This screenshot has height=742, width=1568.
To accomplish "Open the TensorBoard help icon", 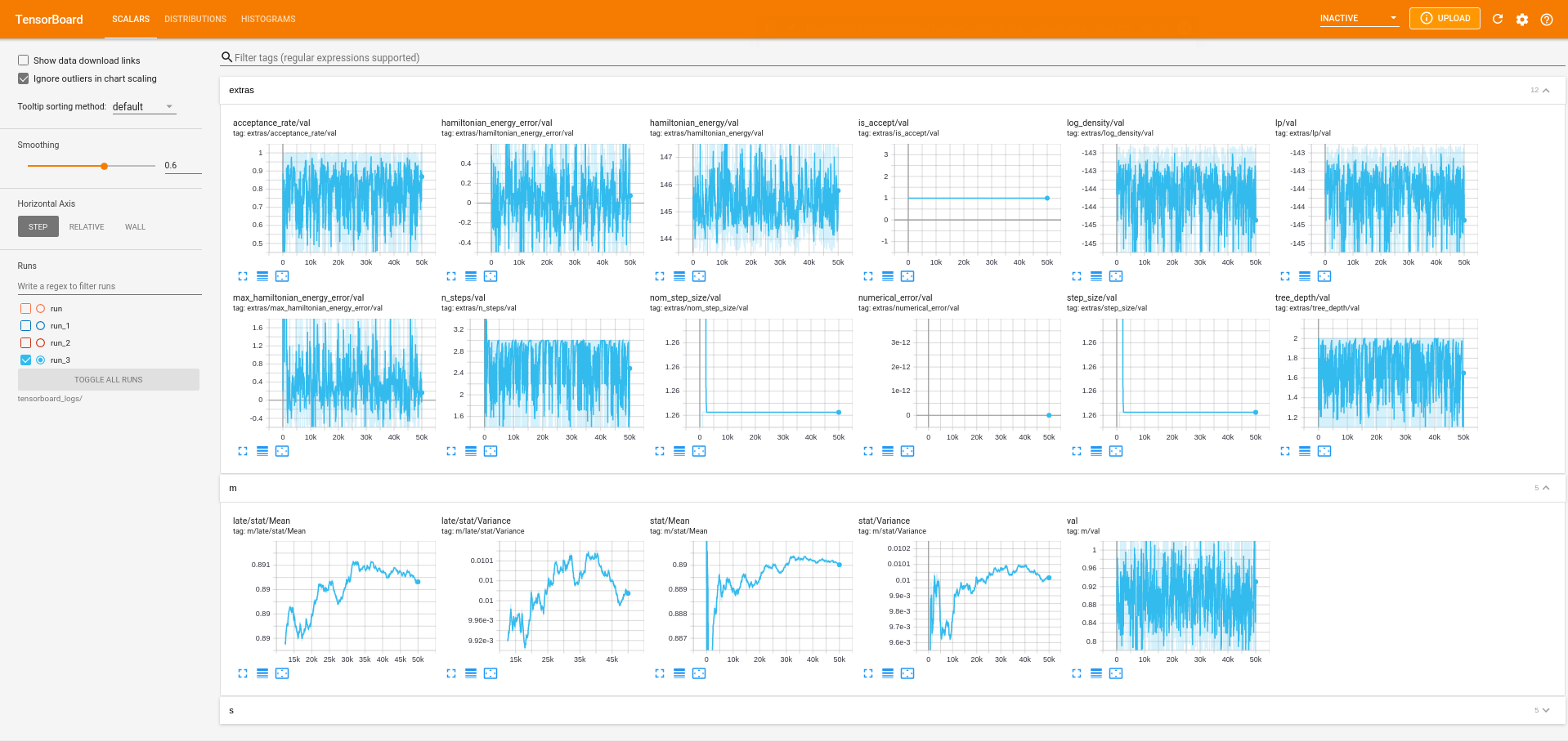I will pos(1548,19).
